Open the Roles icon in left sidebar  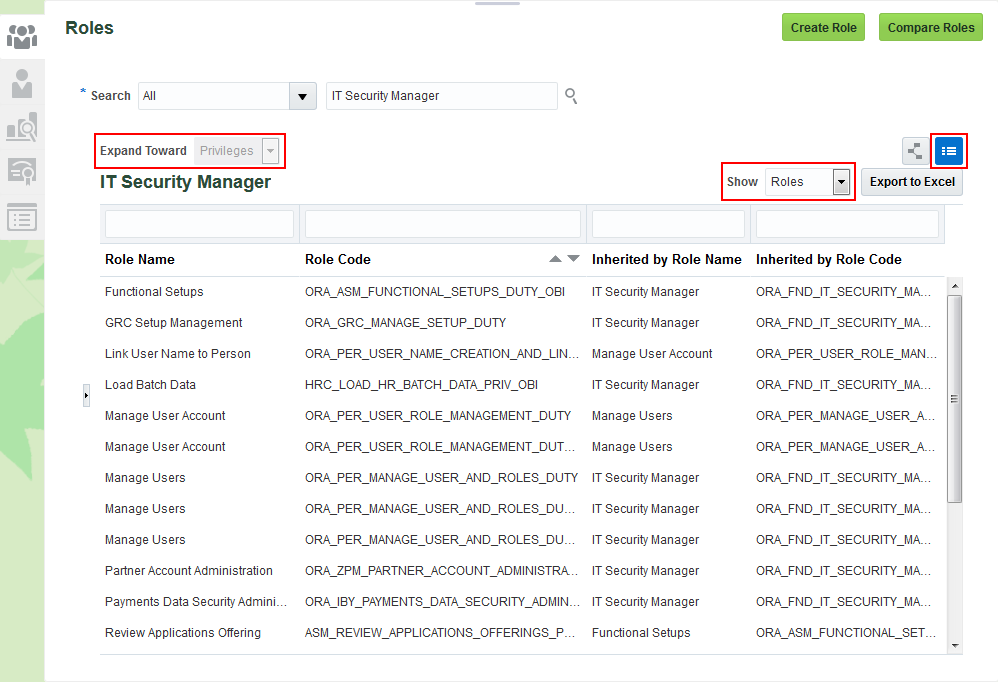coord(22,37)
